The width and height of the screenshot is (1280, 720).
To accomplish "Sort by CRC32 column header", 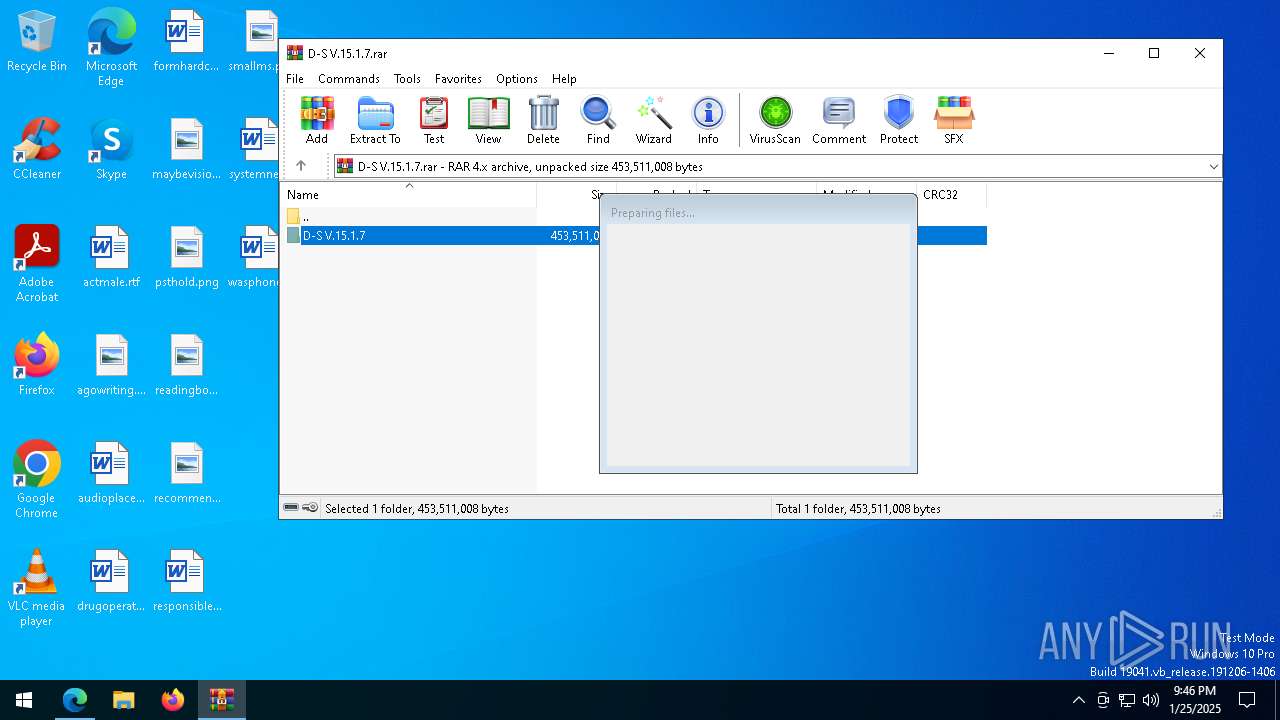I will (951, 195).
